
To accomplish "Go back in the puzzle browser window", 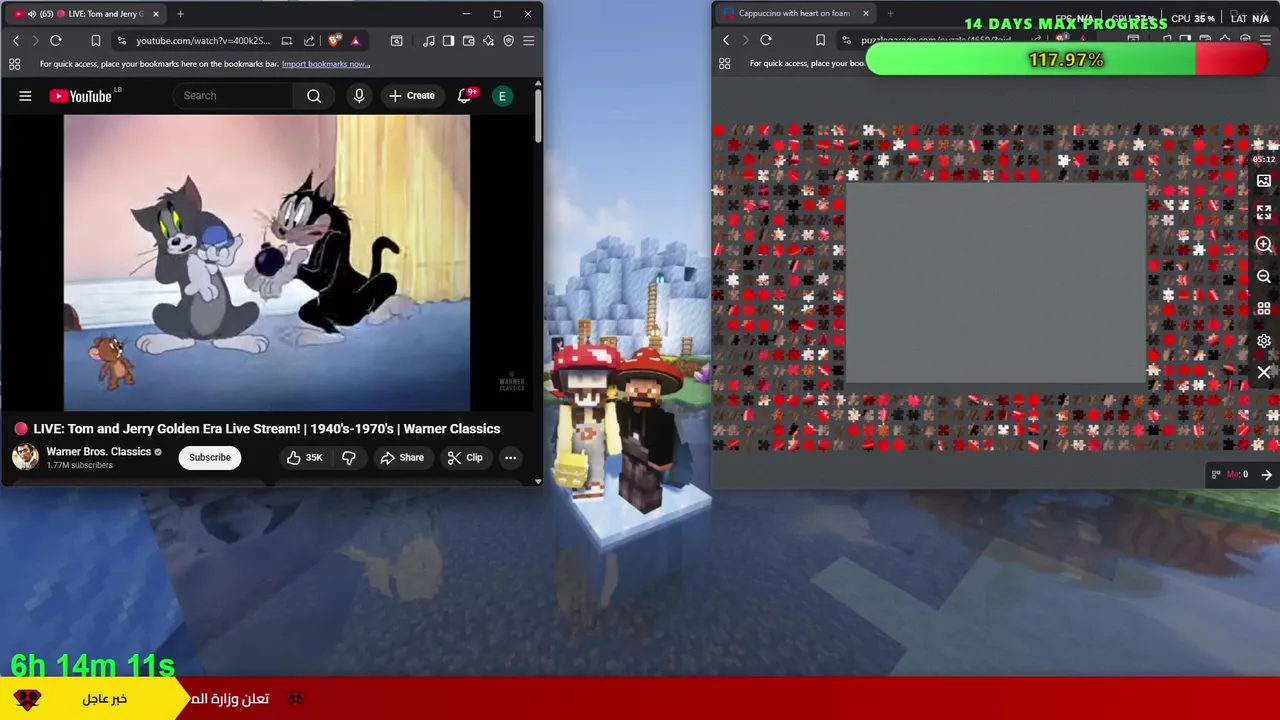I will coord(726,40).
